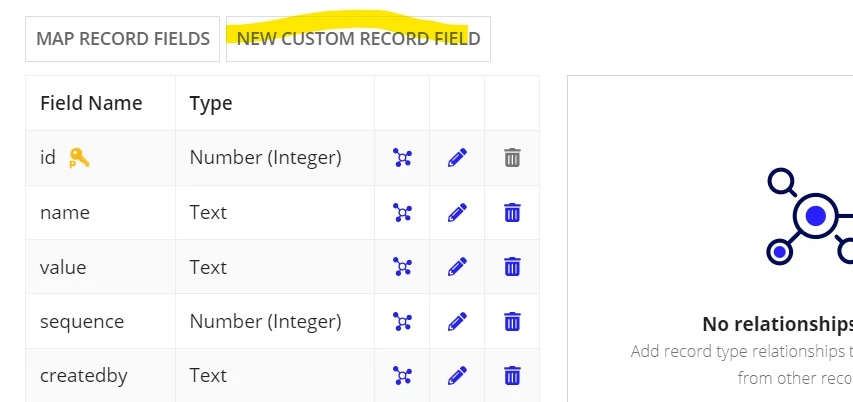Open relationships icon for value field
Viewport: 853px width, 402px height.
403,267
